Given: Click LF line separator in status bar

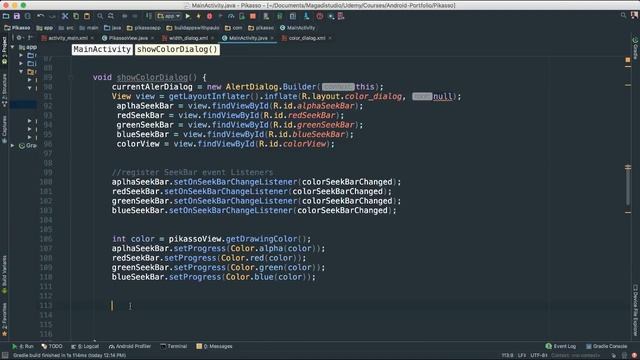Looking at the screenshot, I should tap(522, 355).
